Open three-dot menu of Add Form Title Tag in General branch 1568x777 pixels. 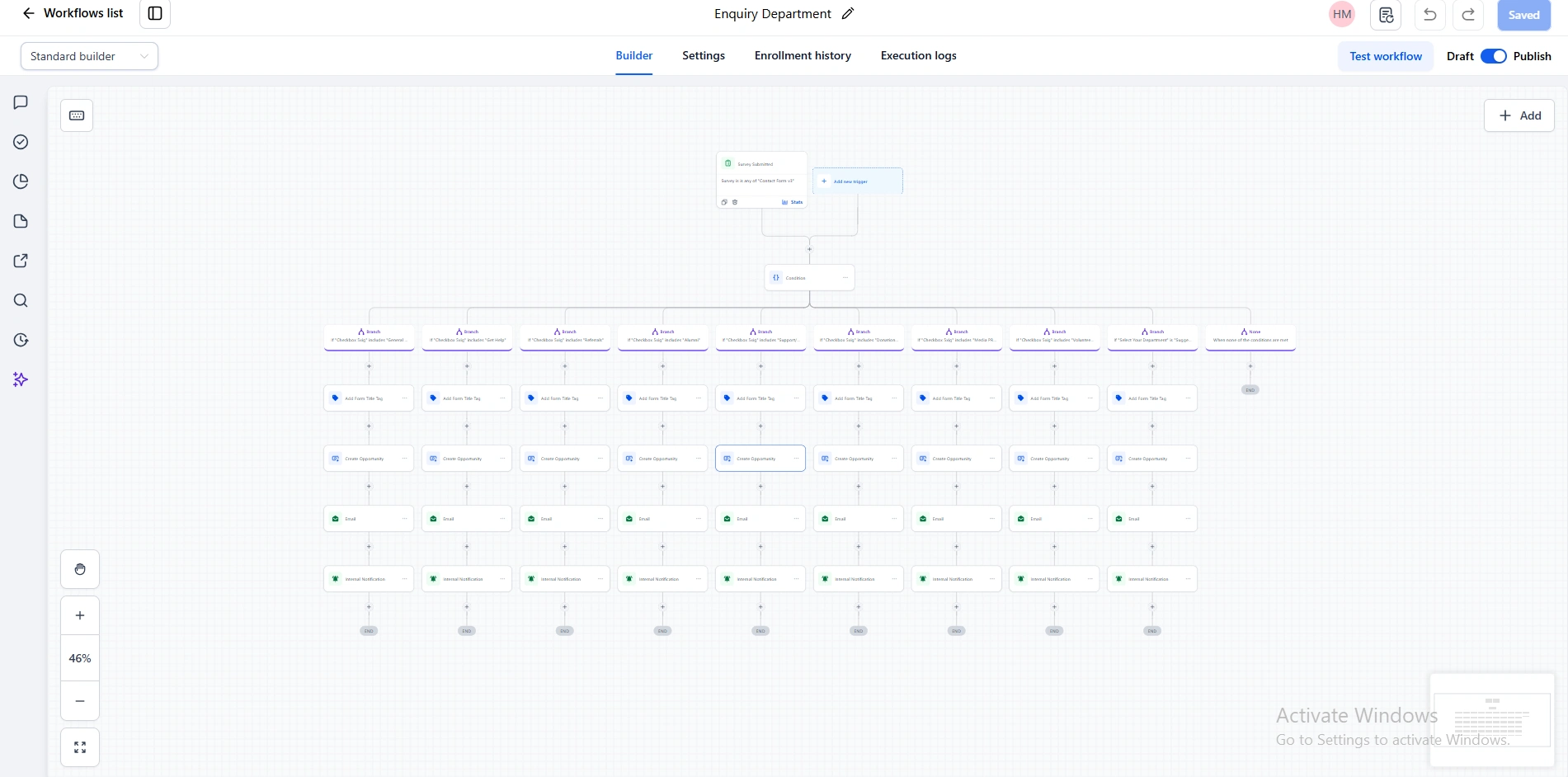pos(404,398)
